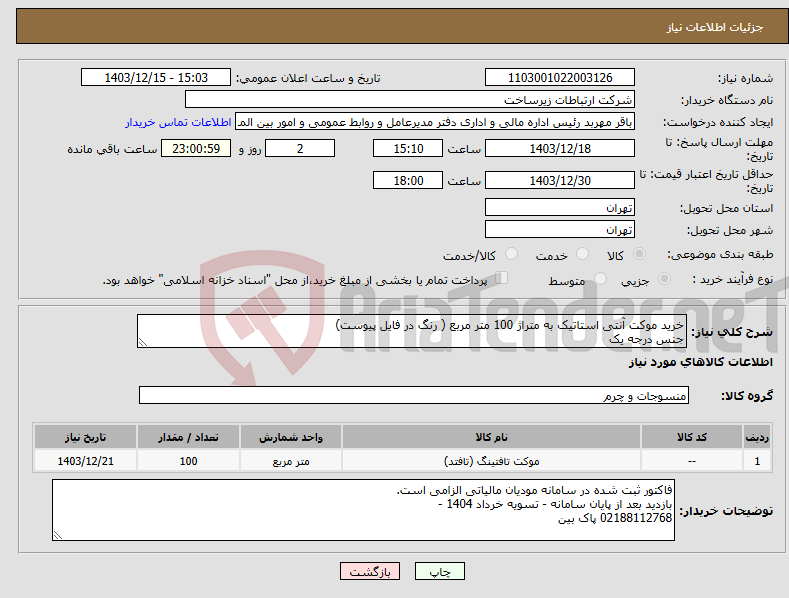Click the response deadline time 15:10
Screen dimensions: 789x598
(408, 148)
